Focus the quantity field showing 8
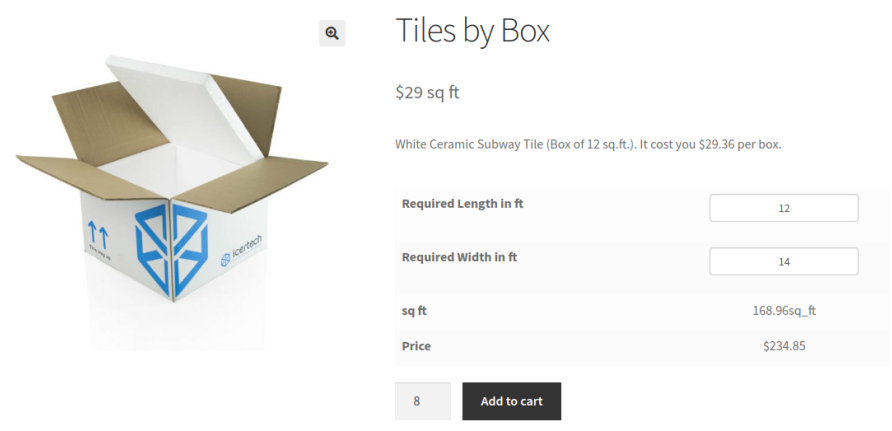This screenshot has width=892, height=431. coord(422,401)
